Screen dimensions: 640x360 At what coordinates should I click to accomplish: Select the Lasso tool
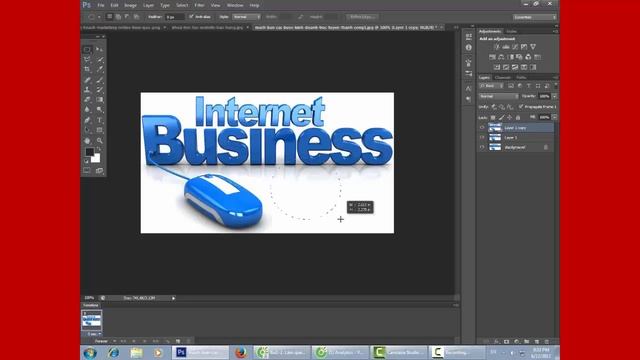[x=87, y=60]
